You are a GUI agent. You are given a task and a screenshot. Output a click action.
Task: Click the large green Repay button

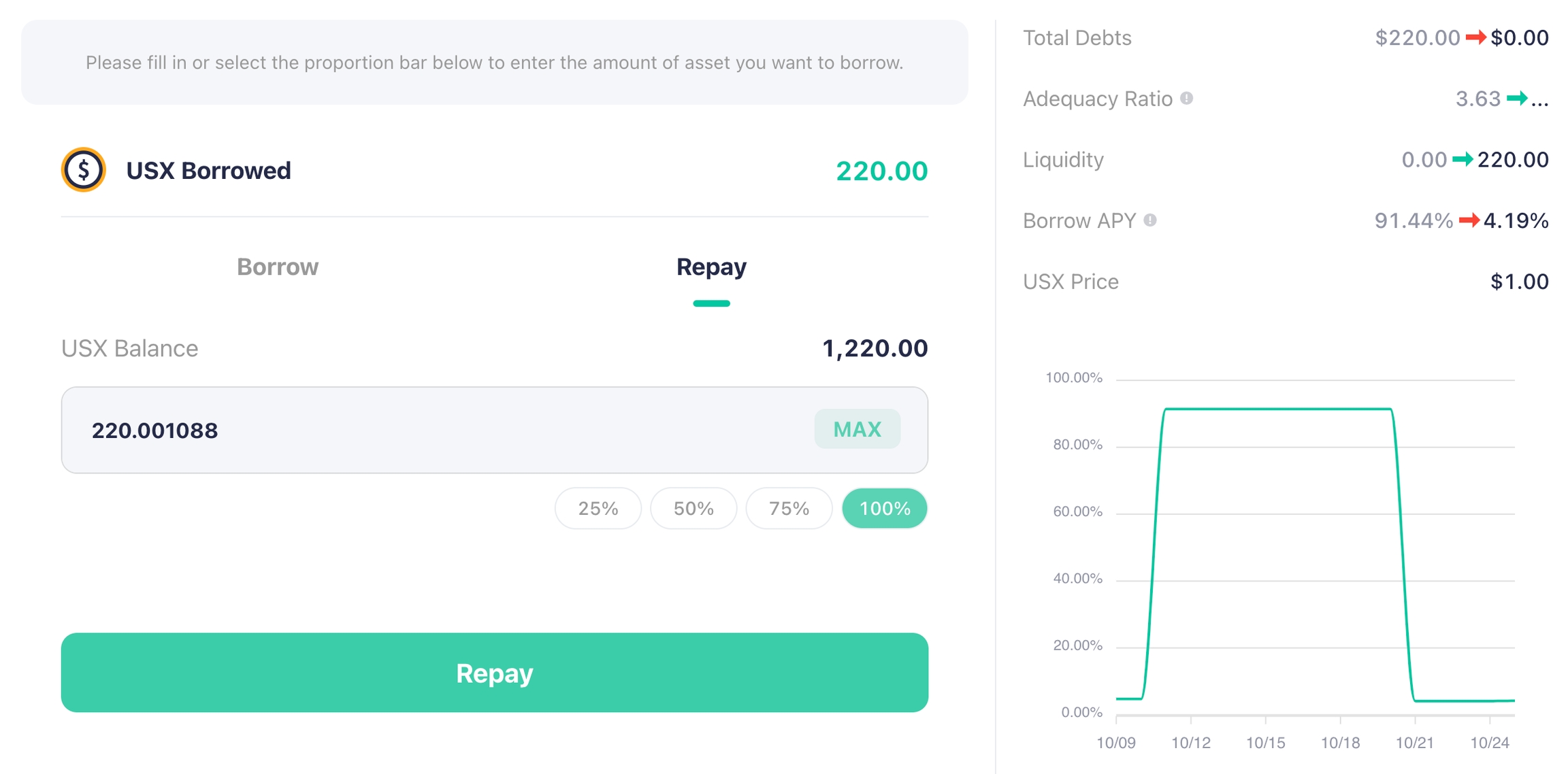(x=494, y=673)
